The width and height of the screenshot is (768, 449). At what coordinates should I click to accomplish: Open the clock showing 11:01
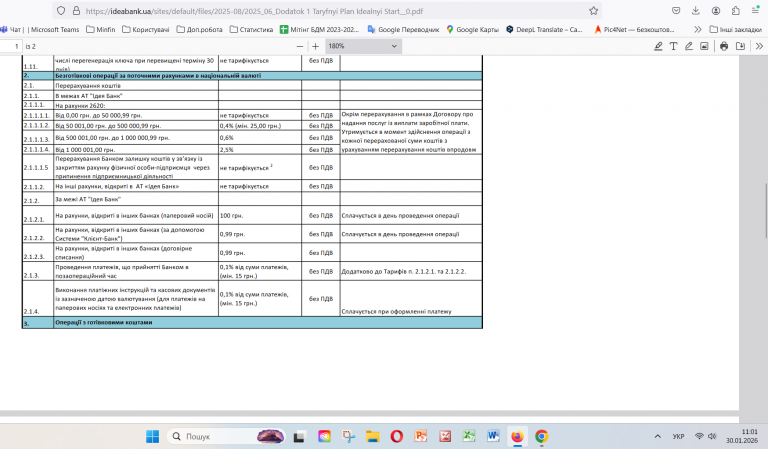[x=742, y=436]
